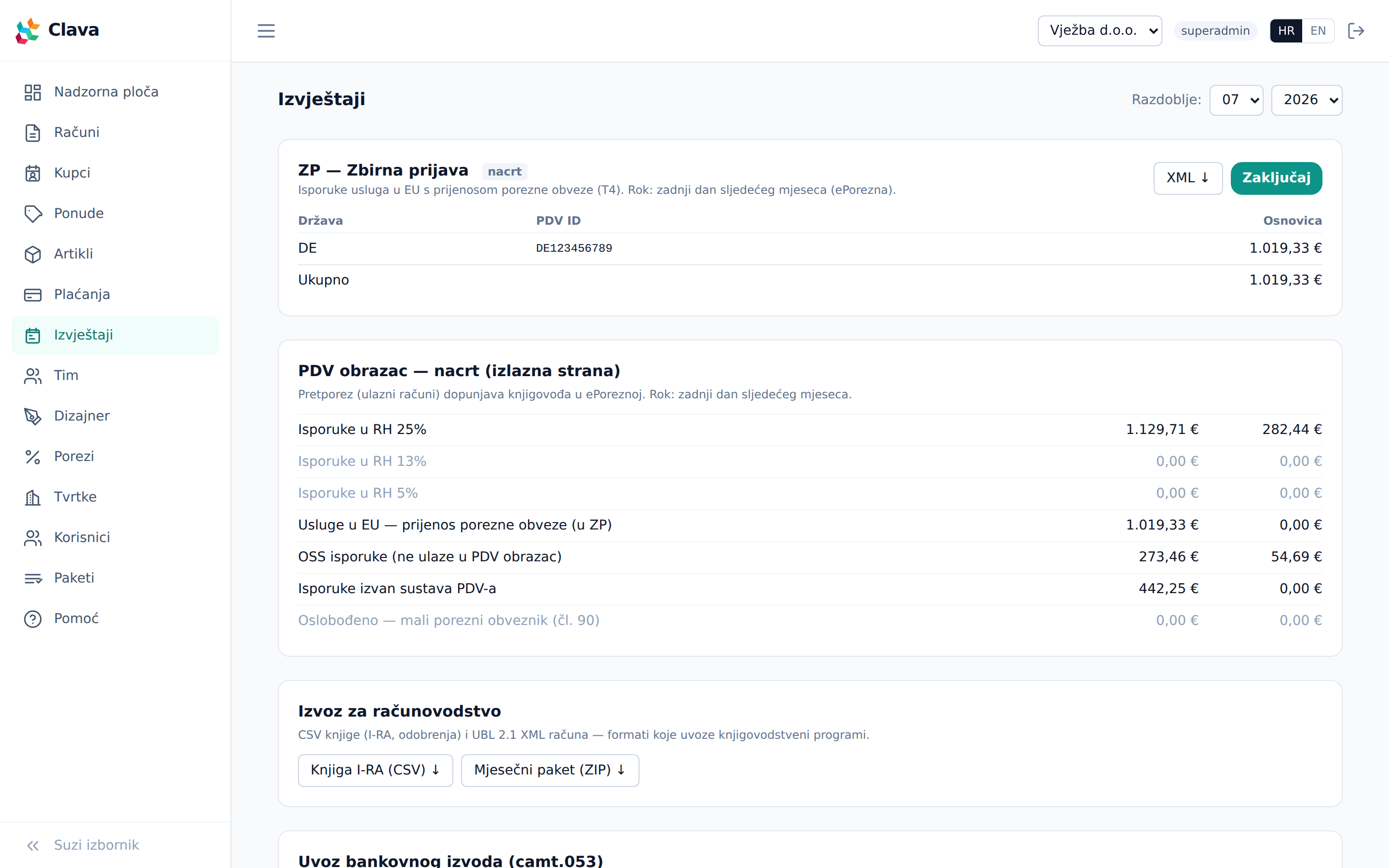Click the Artikli box icon
This screenshot has width=1389, height=868.
33,254
